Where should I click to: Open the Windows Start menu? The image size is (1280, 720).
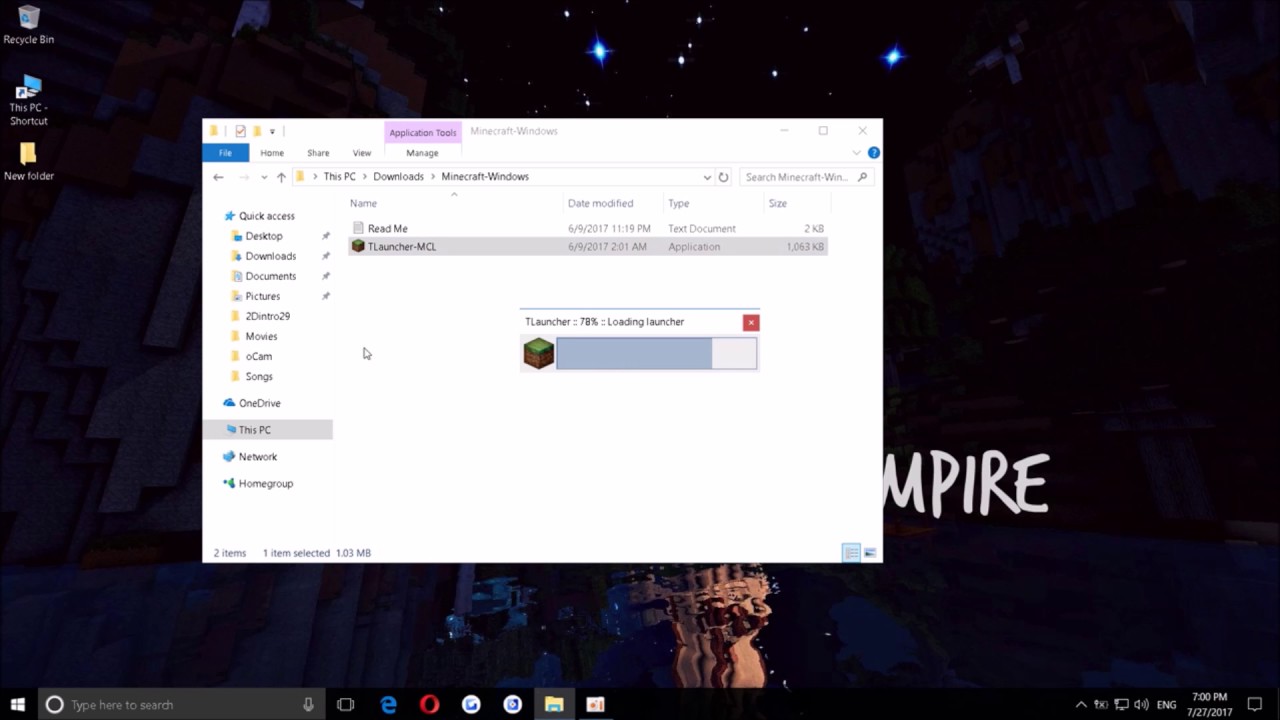[18, 705]
